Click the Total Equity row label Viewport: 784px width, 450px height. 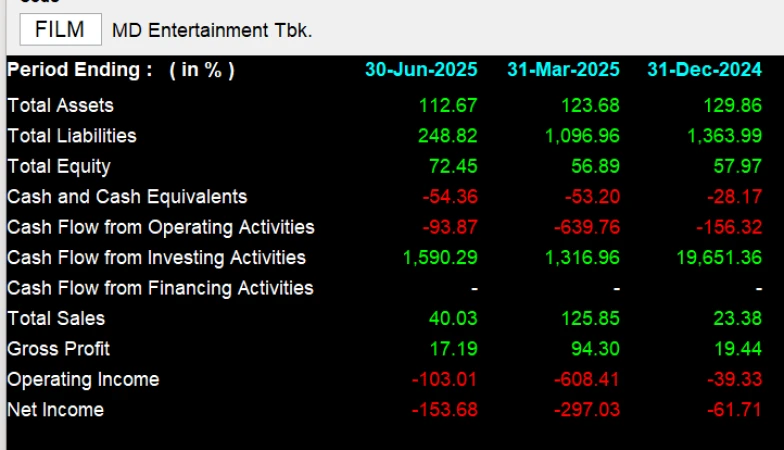click(x=58, y=166)
